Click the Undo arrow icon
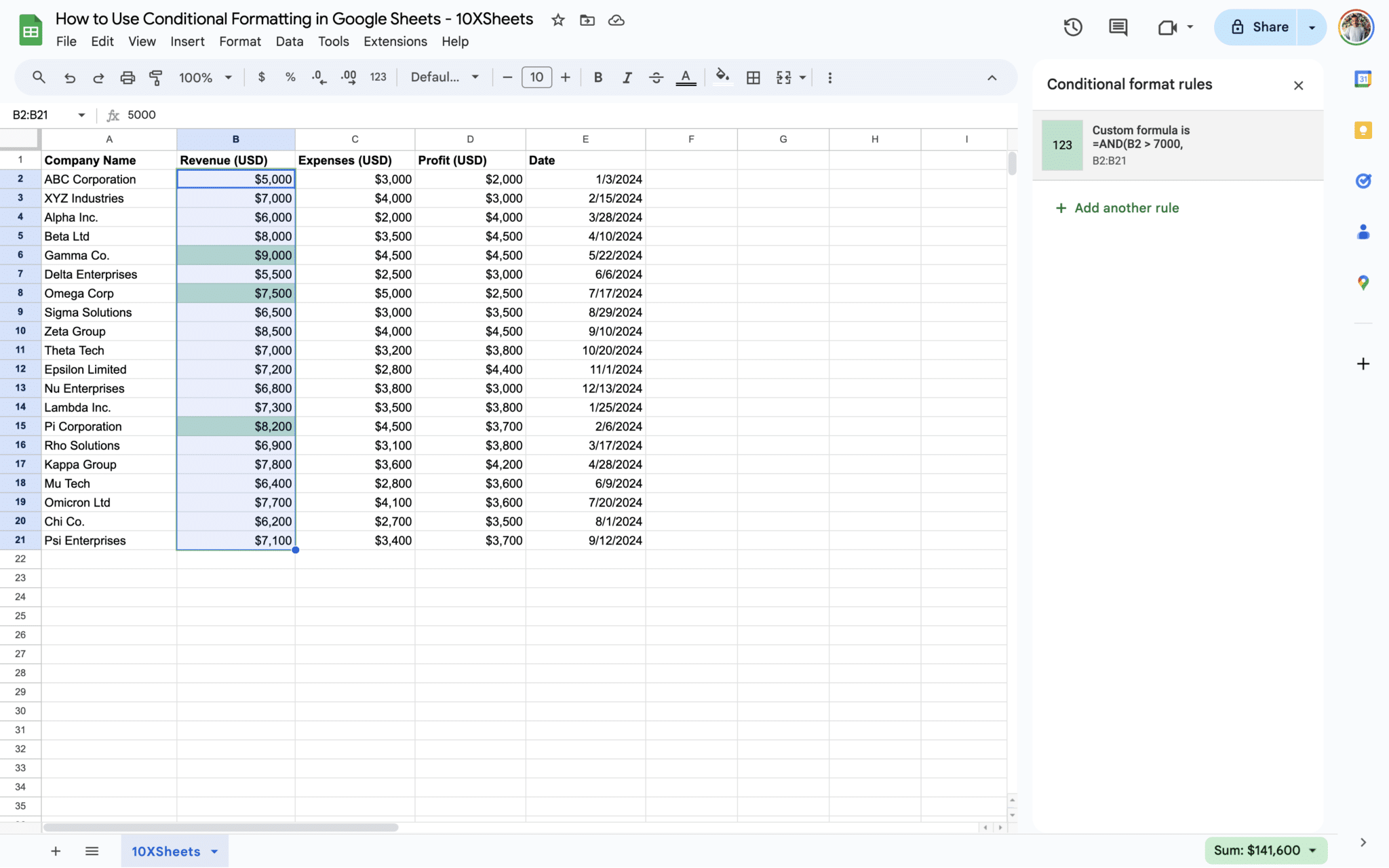 click(x=69, y=77)
